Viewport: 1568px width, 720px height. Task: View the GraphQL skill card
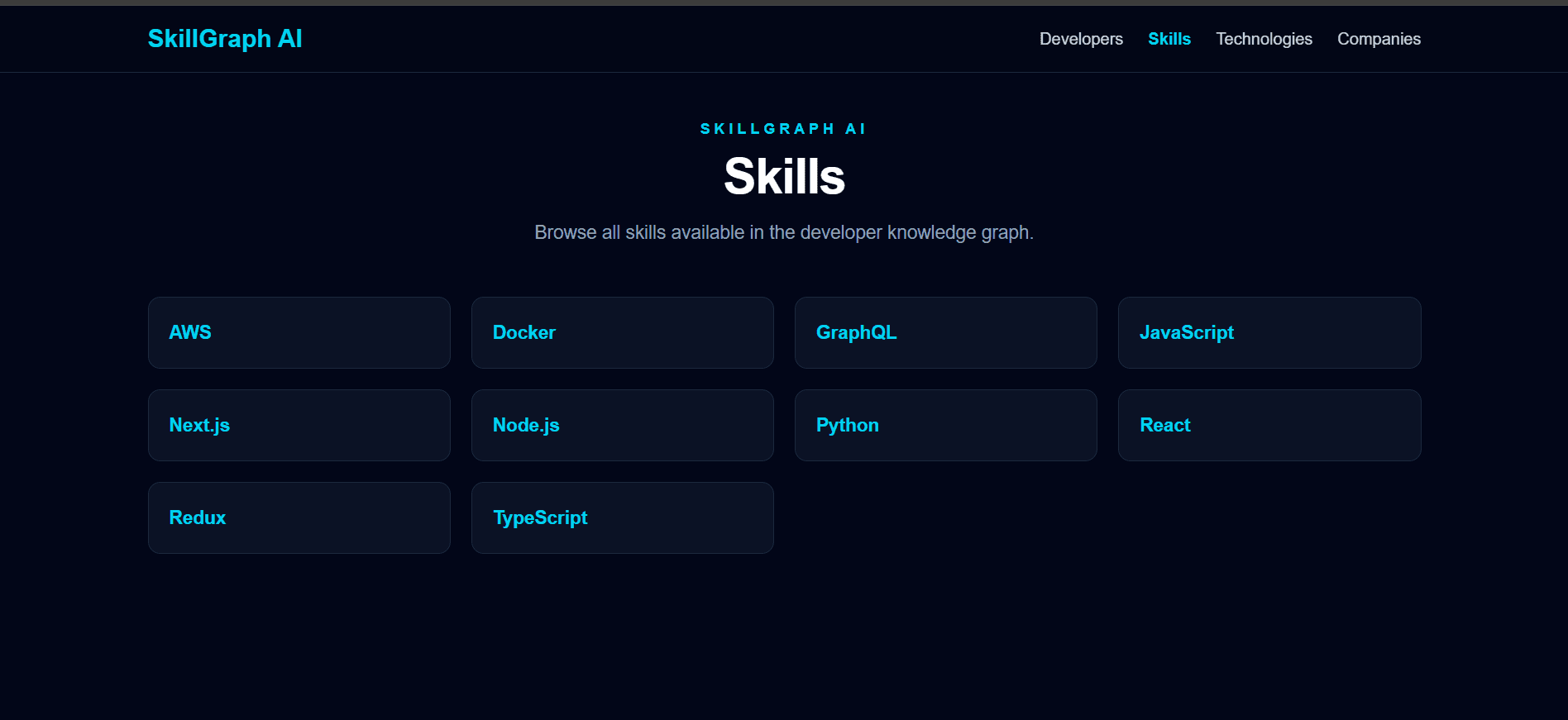coord(946,332)
